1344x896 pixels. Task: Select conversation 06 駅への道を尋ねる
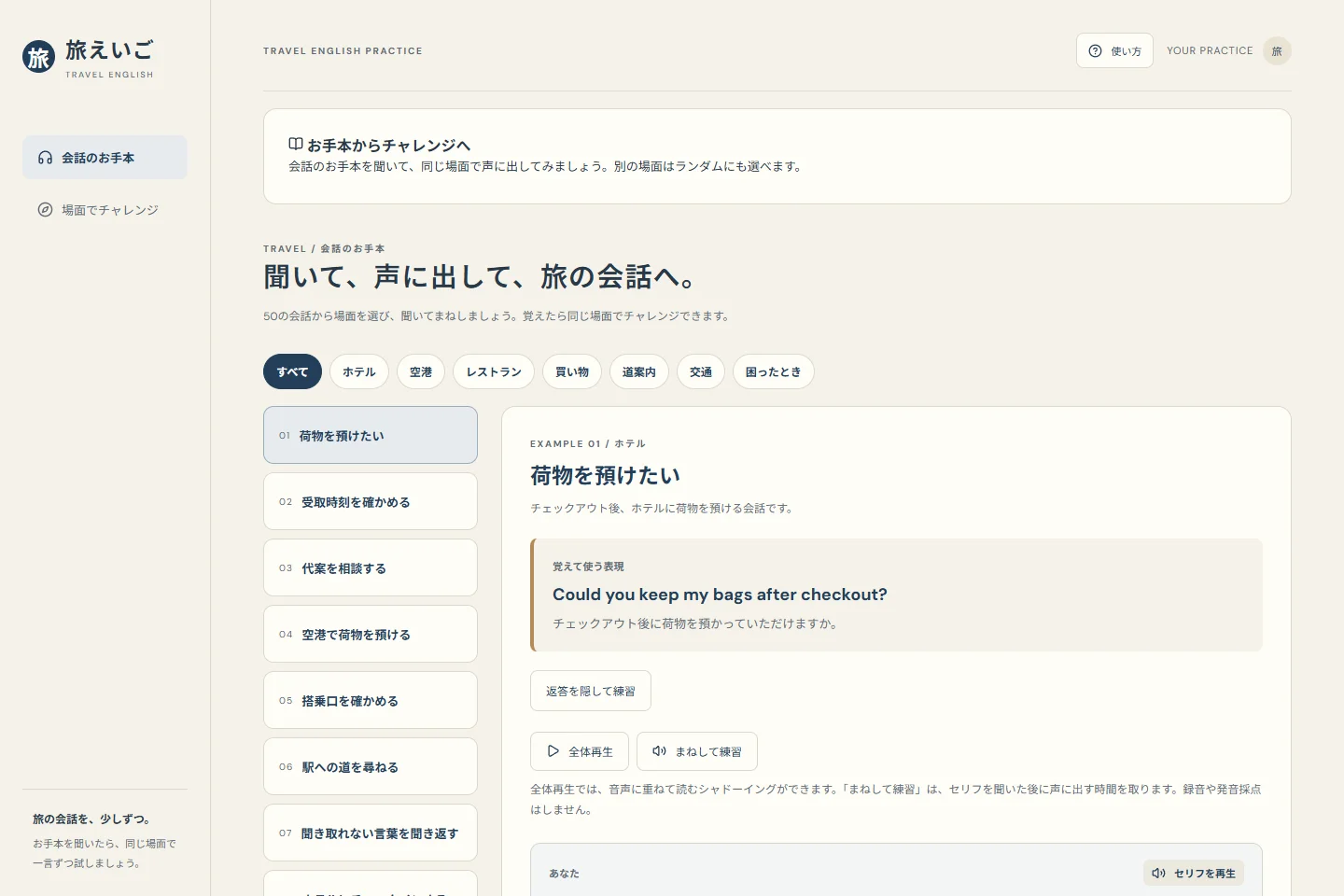point(371,766)
